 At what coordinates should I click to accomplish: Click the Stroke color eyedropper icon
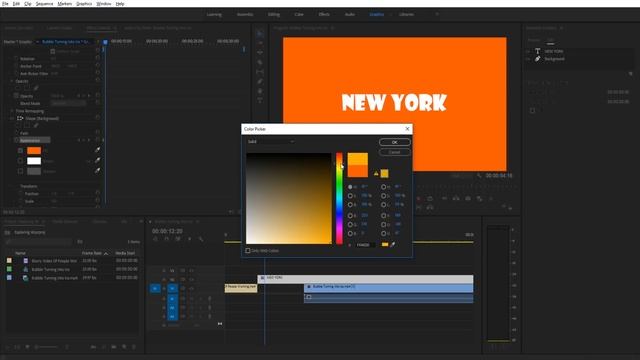97,160
